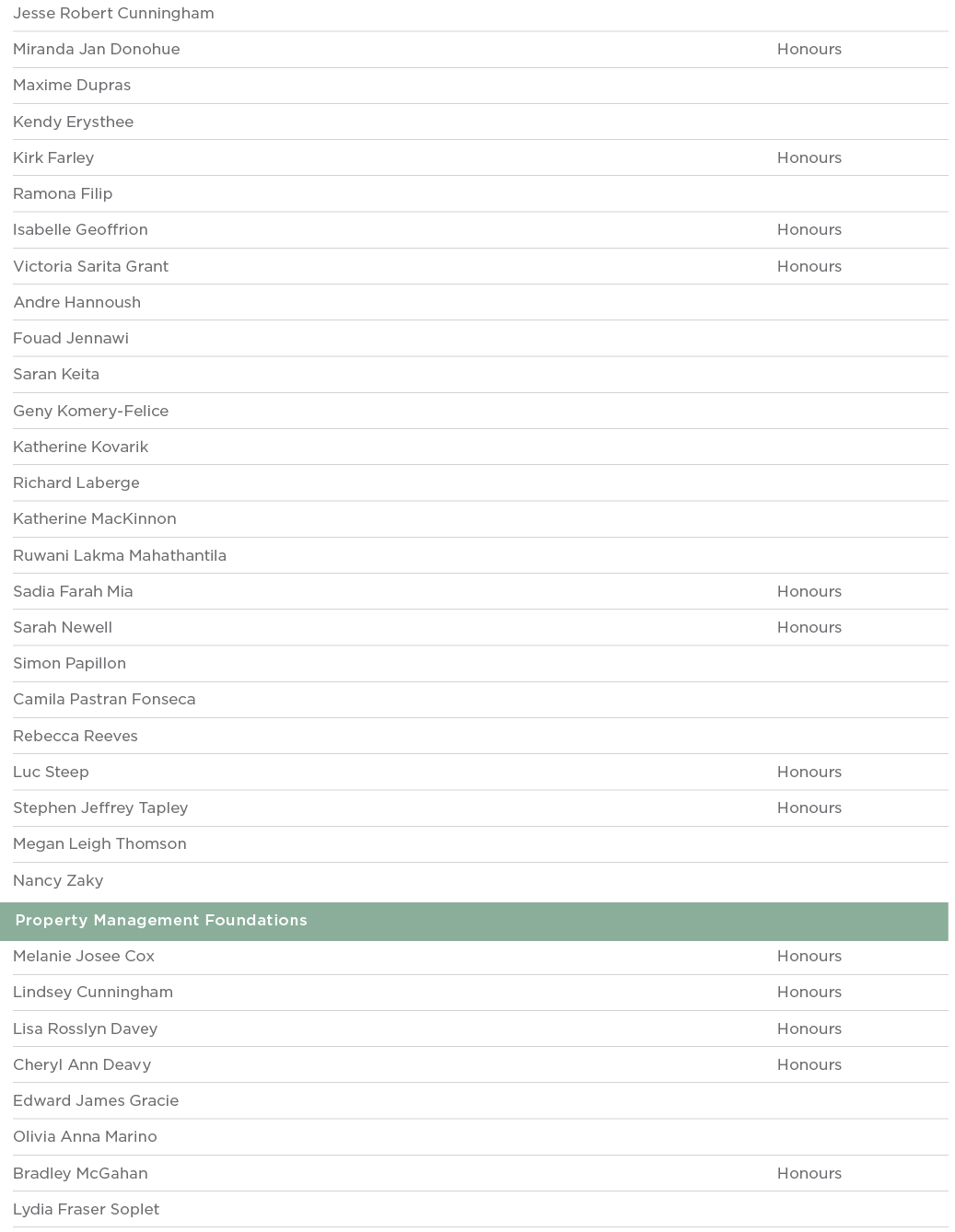Click Honours beside Sadia Farah Mia
Viewport: 955px width, 1232px height.
[809, 591]
